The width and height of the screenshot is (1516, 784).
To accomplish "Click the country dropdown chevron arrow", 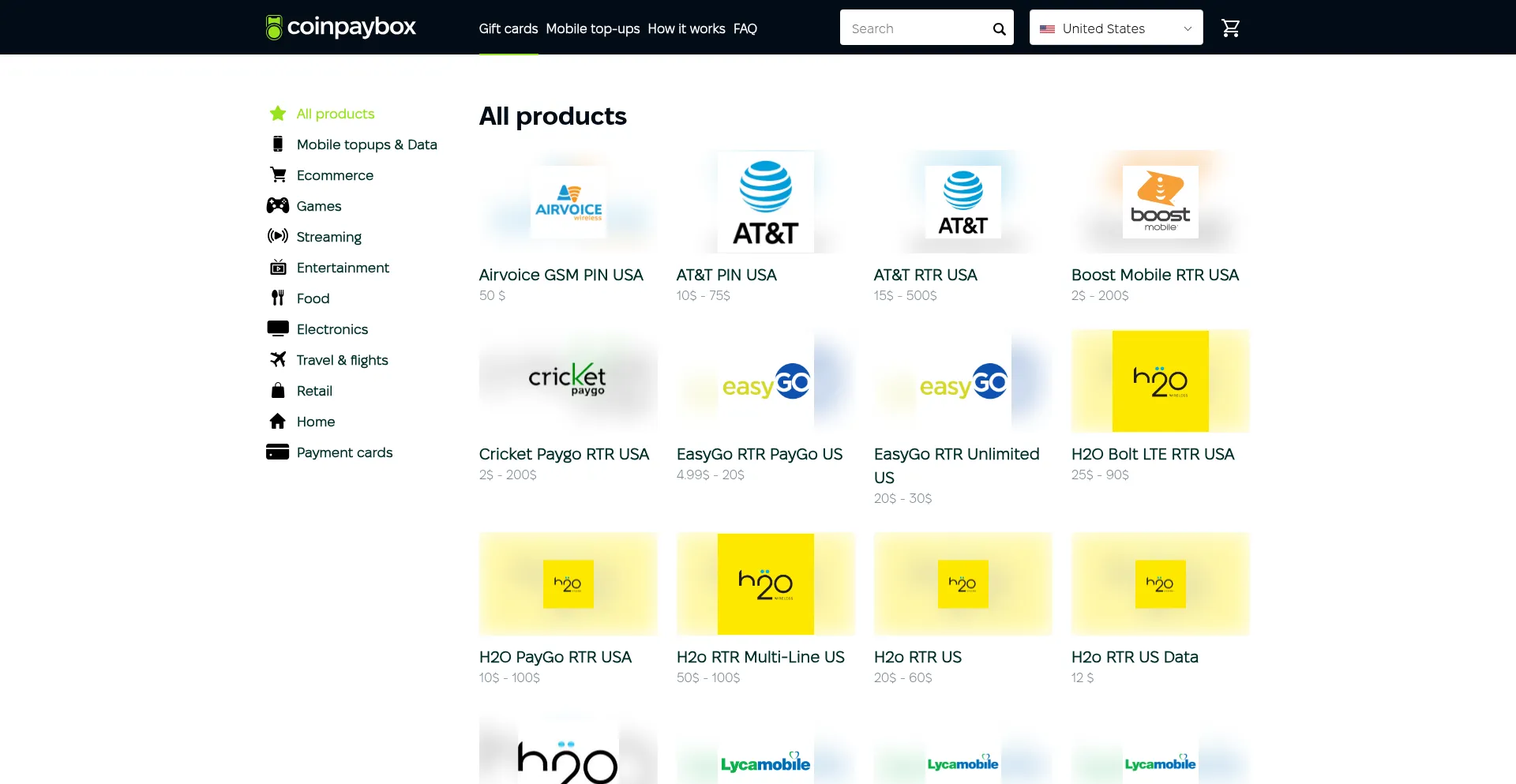I will click(1188, 29).
